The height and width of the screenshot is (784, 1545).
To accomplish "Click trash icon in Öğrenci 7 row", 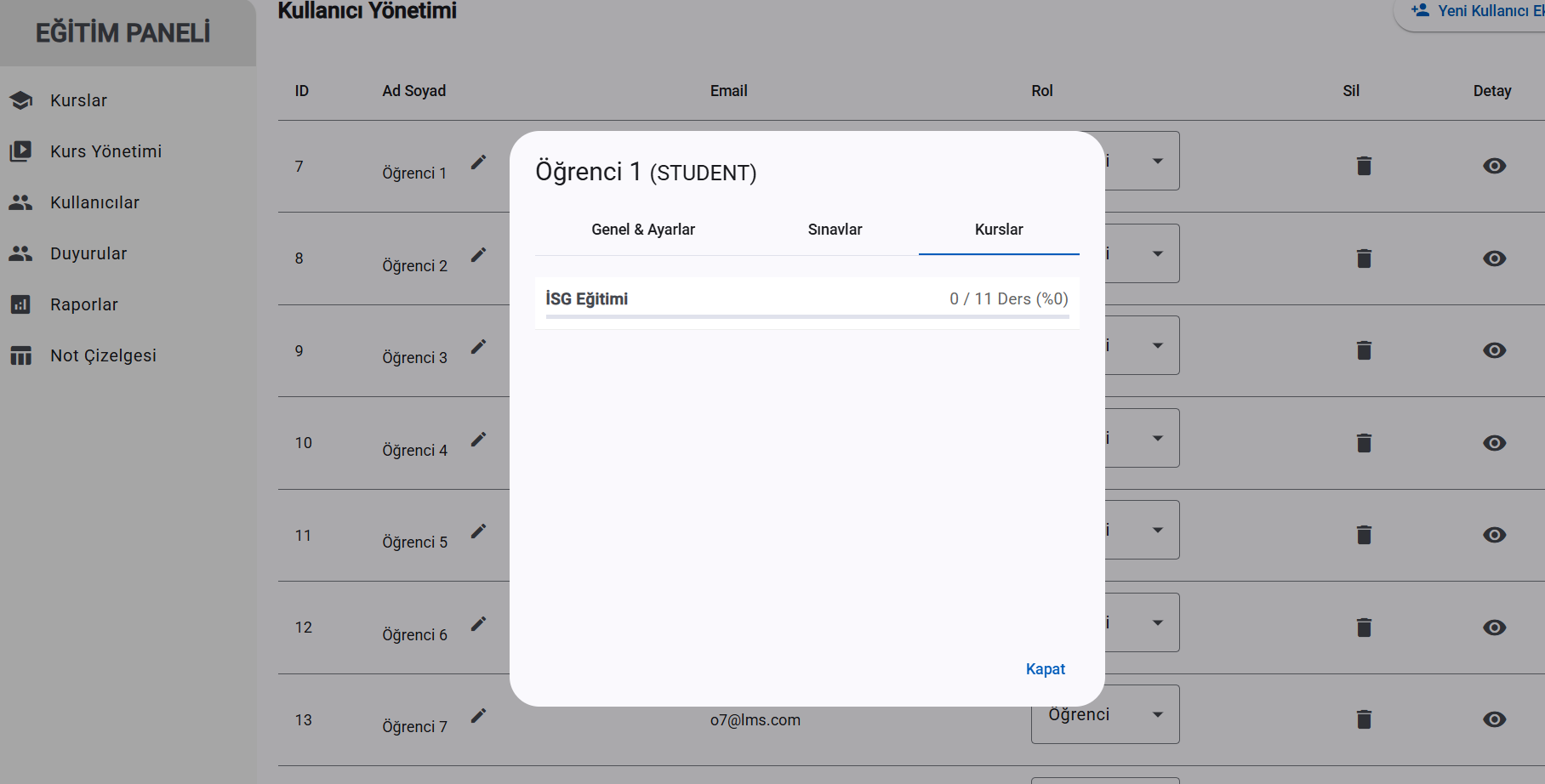I will (x=1364, y=719).
